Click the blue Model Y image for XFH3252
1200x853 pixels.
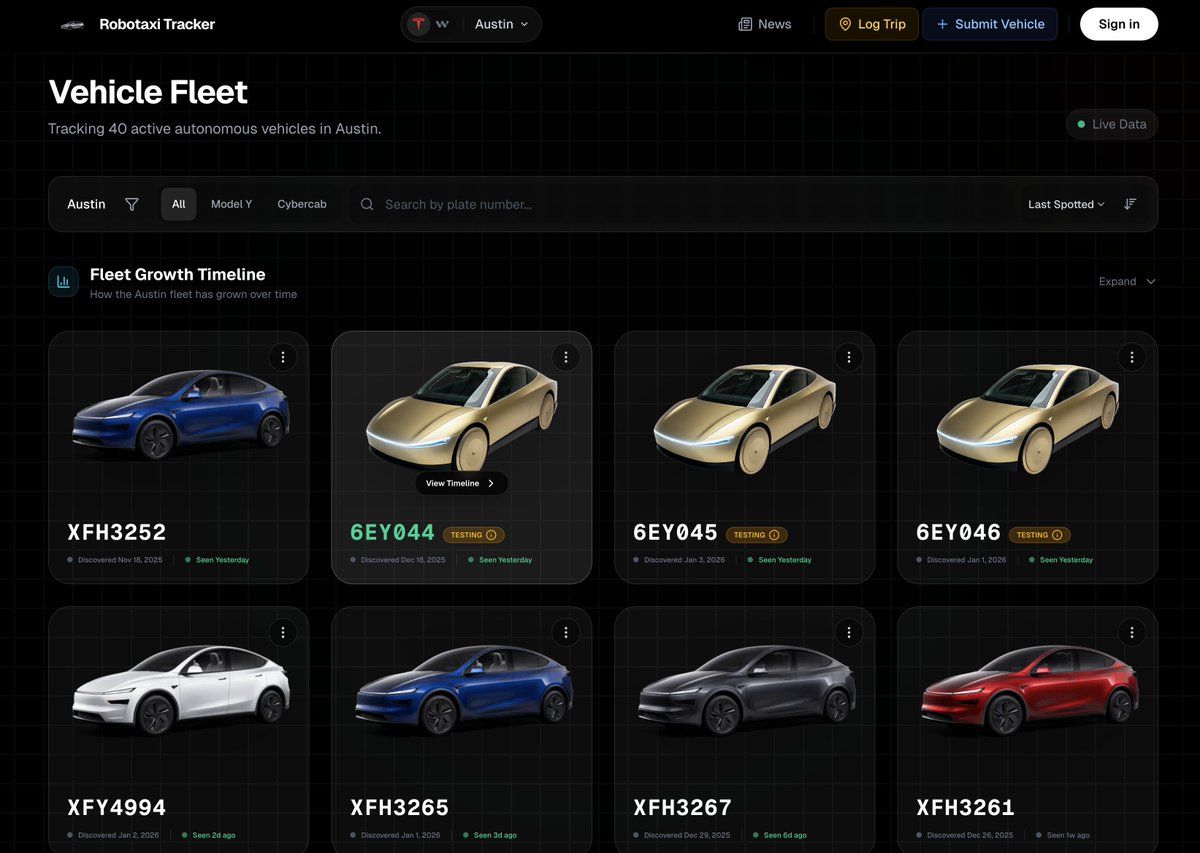[x=180, y=414]
